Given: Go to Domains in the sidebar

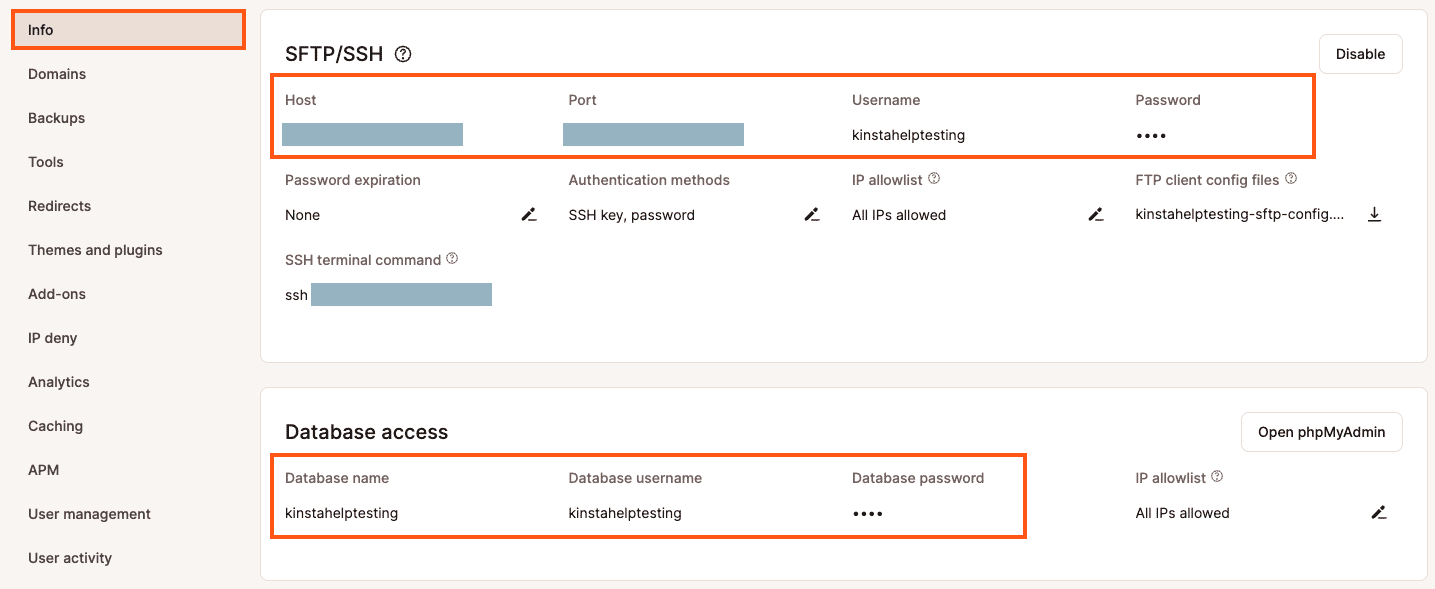Looking at the screenshot, I should tap(57, 74).
